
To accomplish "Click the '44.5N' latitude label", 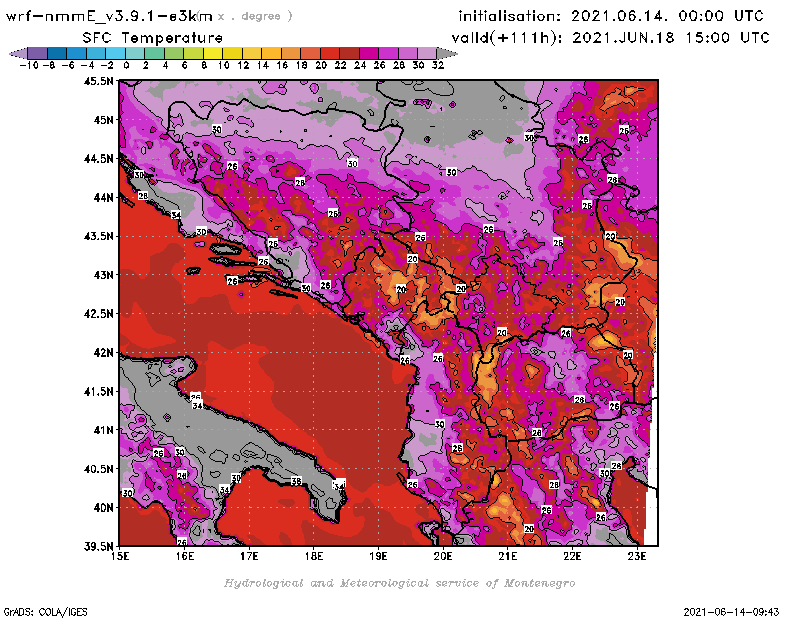I will [98, 159].
